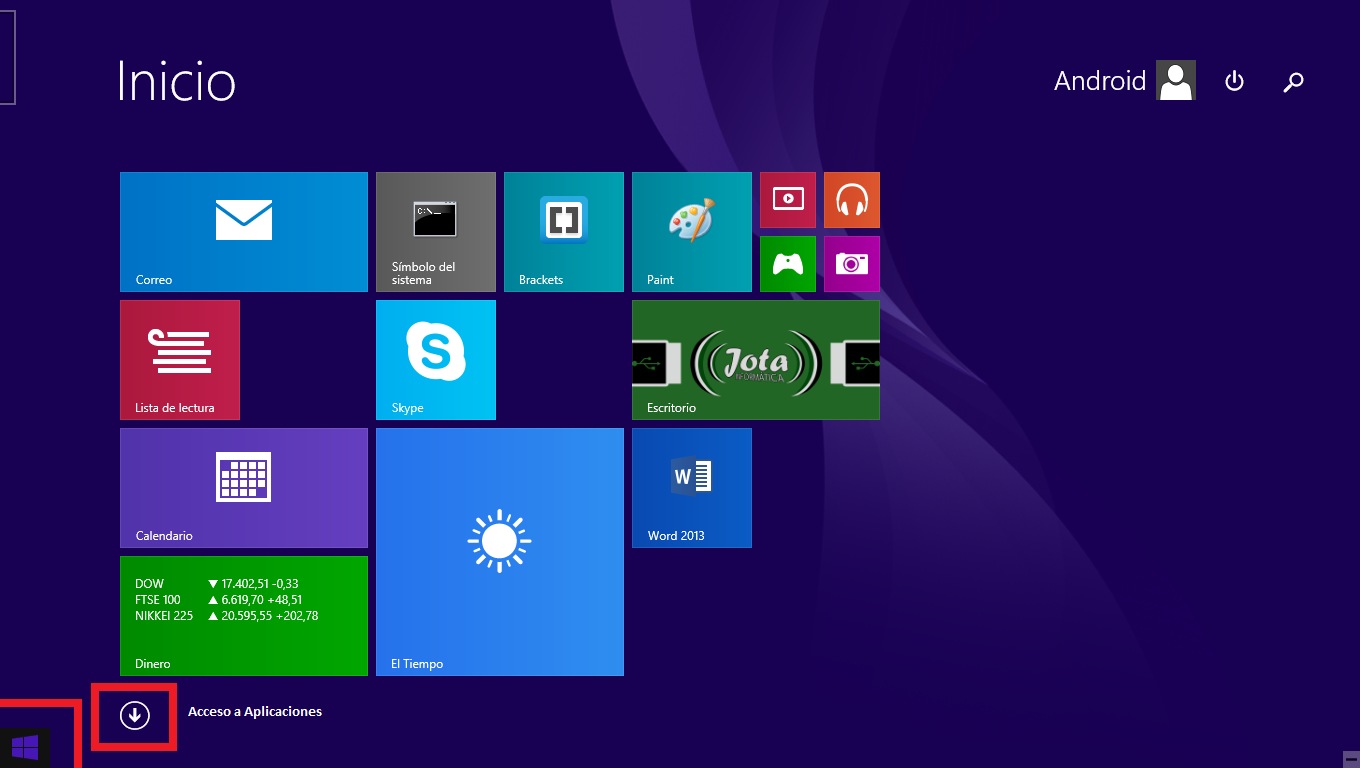The image size is (1360, 768).
Task: Open the Android user account menu
Action: pyautogui.click(x=1123, y=81)
